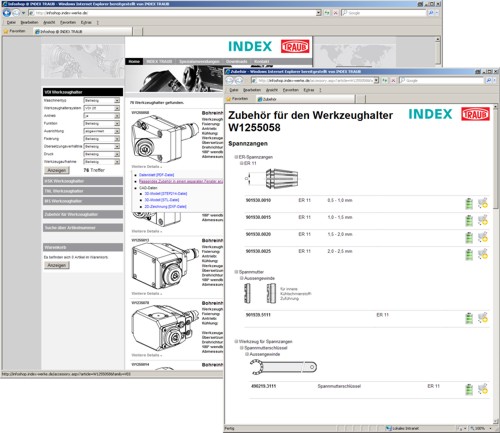Image resolution: width=500 pixels, height=433 pixels.
Task: Click the Anzeigen button under filters
Action: (x=57, y=170)
